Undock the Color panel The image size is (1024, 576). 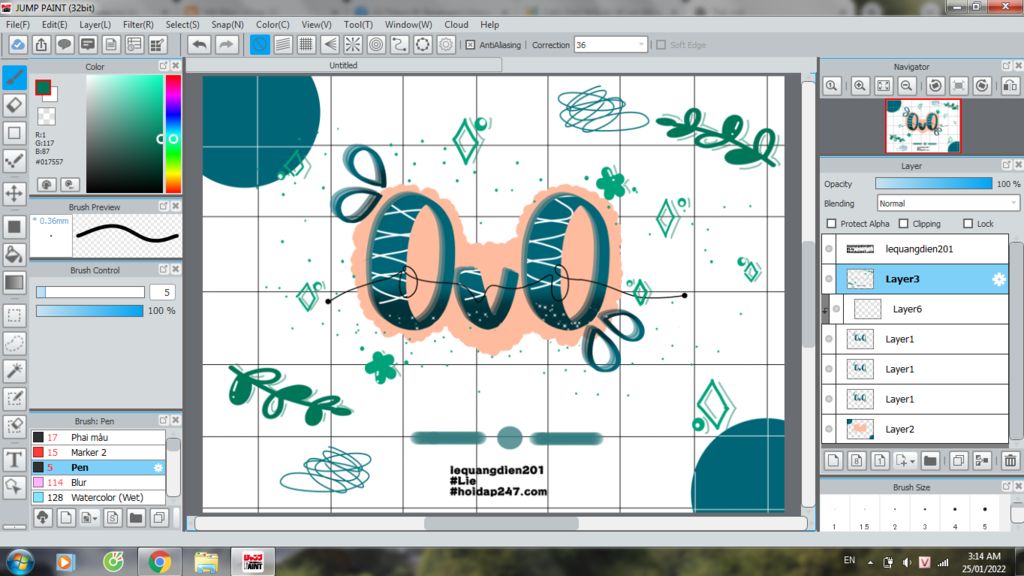pos(163,66)
